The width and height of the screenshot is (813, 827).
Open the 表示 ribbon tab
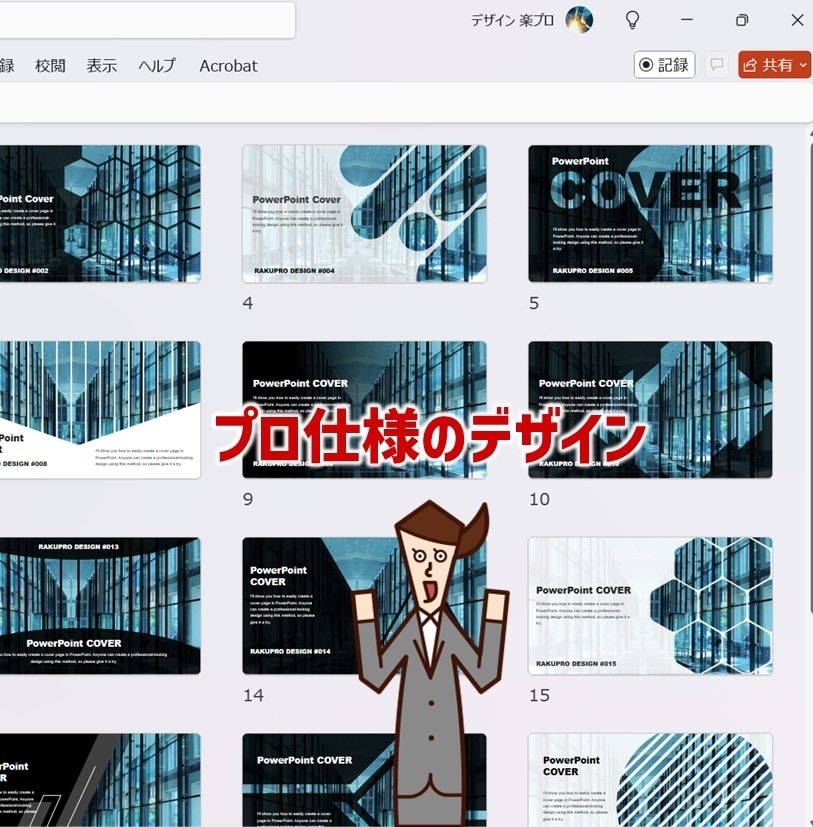[x=101, y=65]
